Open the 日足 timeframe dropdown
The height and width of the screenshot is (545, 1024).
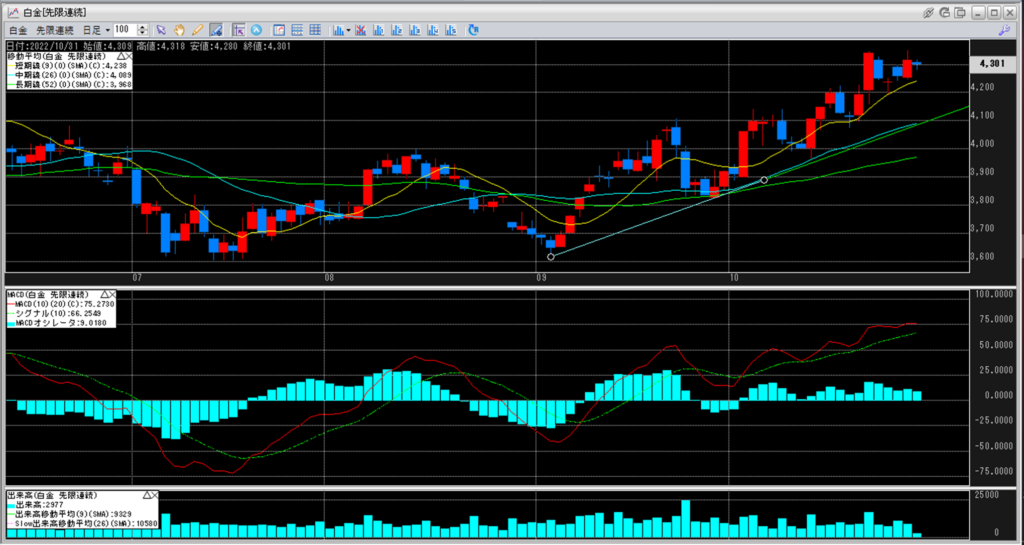[107, 31]
